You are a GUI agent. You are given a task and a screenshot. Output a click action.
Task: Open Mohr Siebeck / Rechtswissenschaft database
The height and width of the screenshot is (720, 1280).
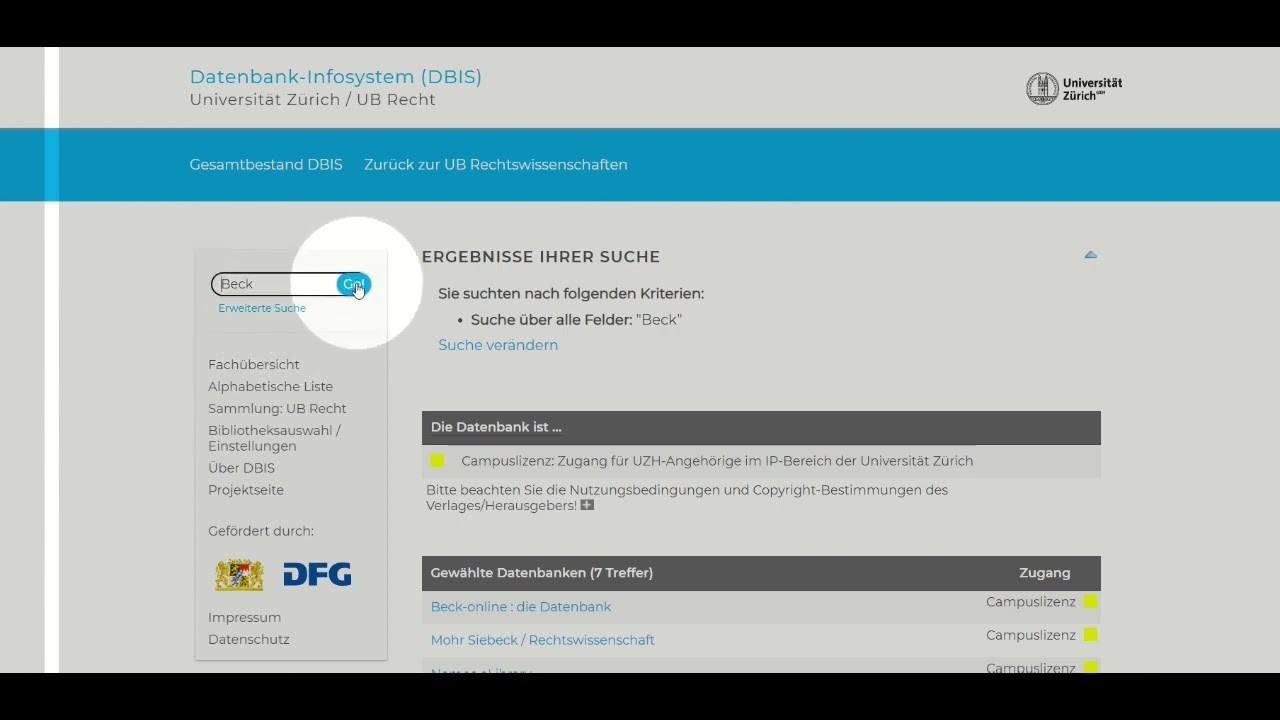542,640
